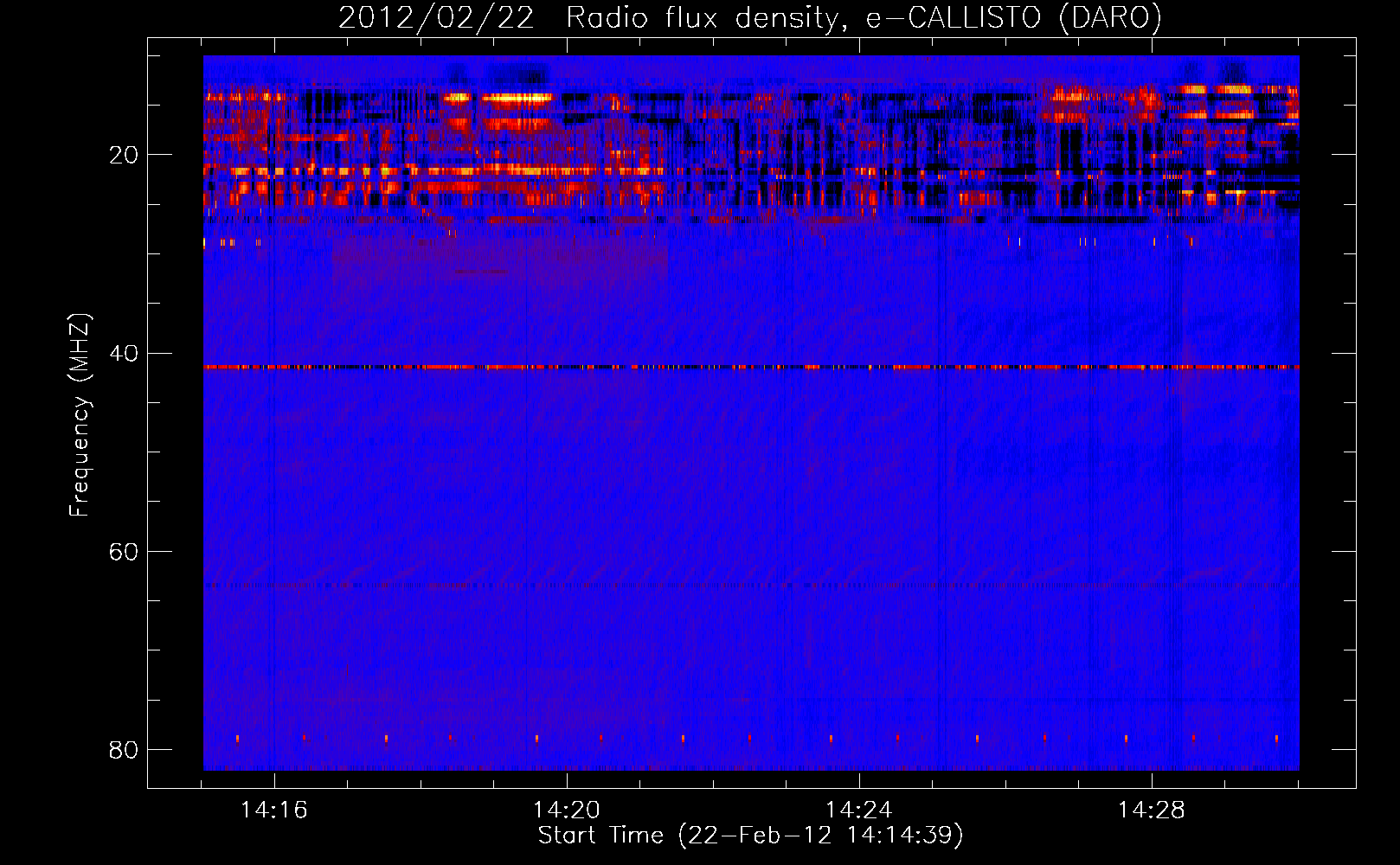Click the time tick label '14:24'
1400x865 pixels.
[x=859, y=811]
